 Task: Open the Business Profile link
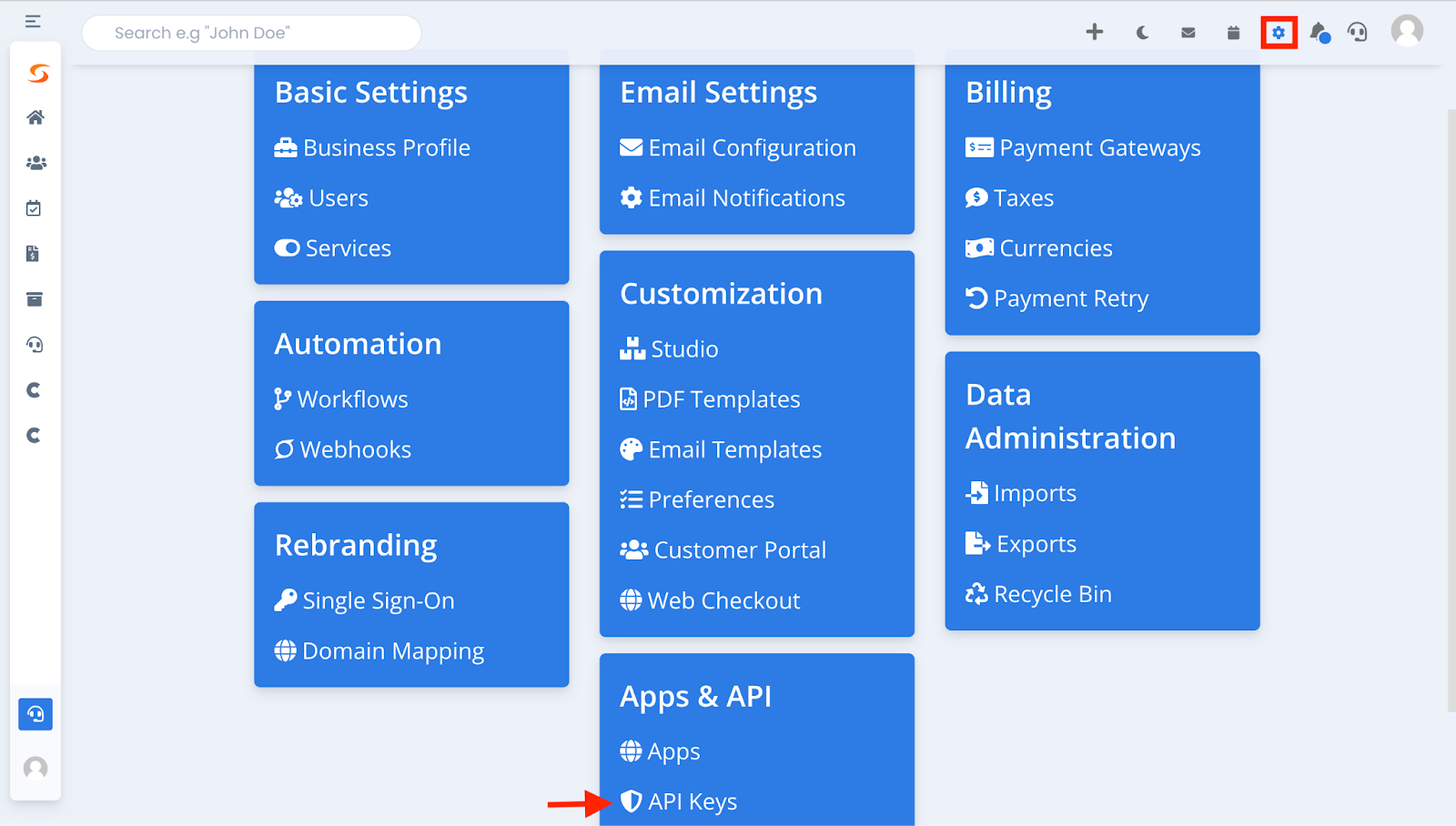[372, 147]
